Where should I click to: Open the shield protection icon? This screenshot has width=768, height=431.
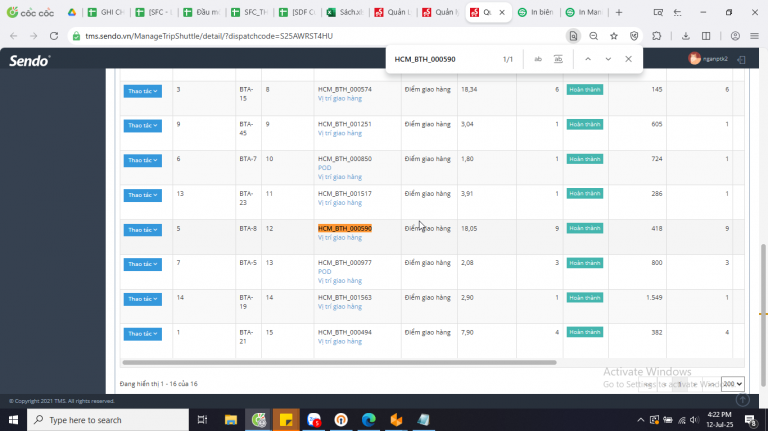pyautogui.click(x=634, y=36)
